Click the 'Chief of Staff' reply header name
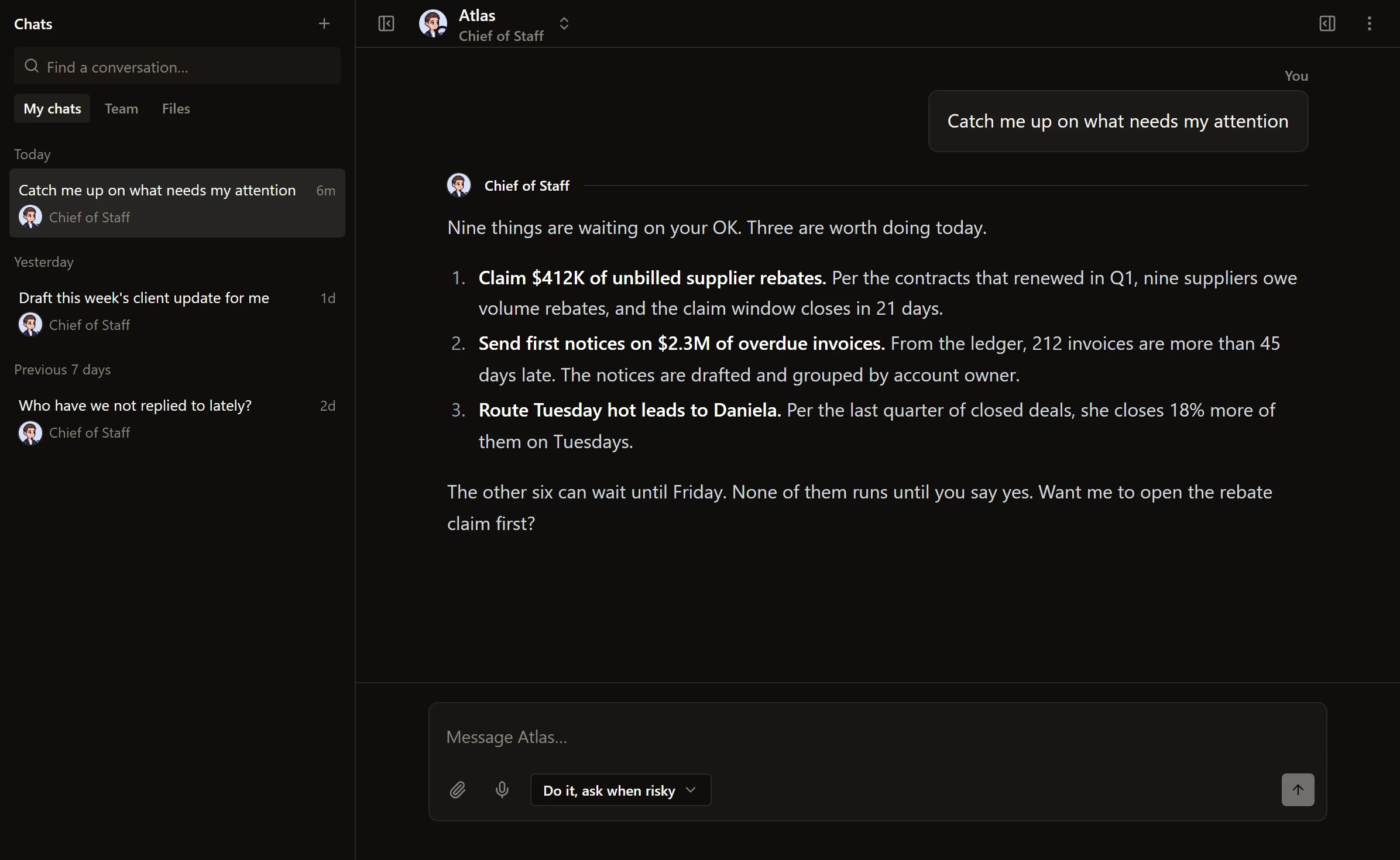Viewport: 1400px width, 860px height. click(527, 185)
